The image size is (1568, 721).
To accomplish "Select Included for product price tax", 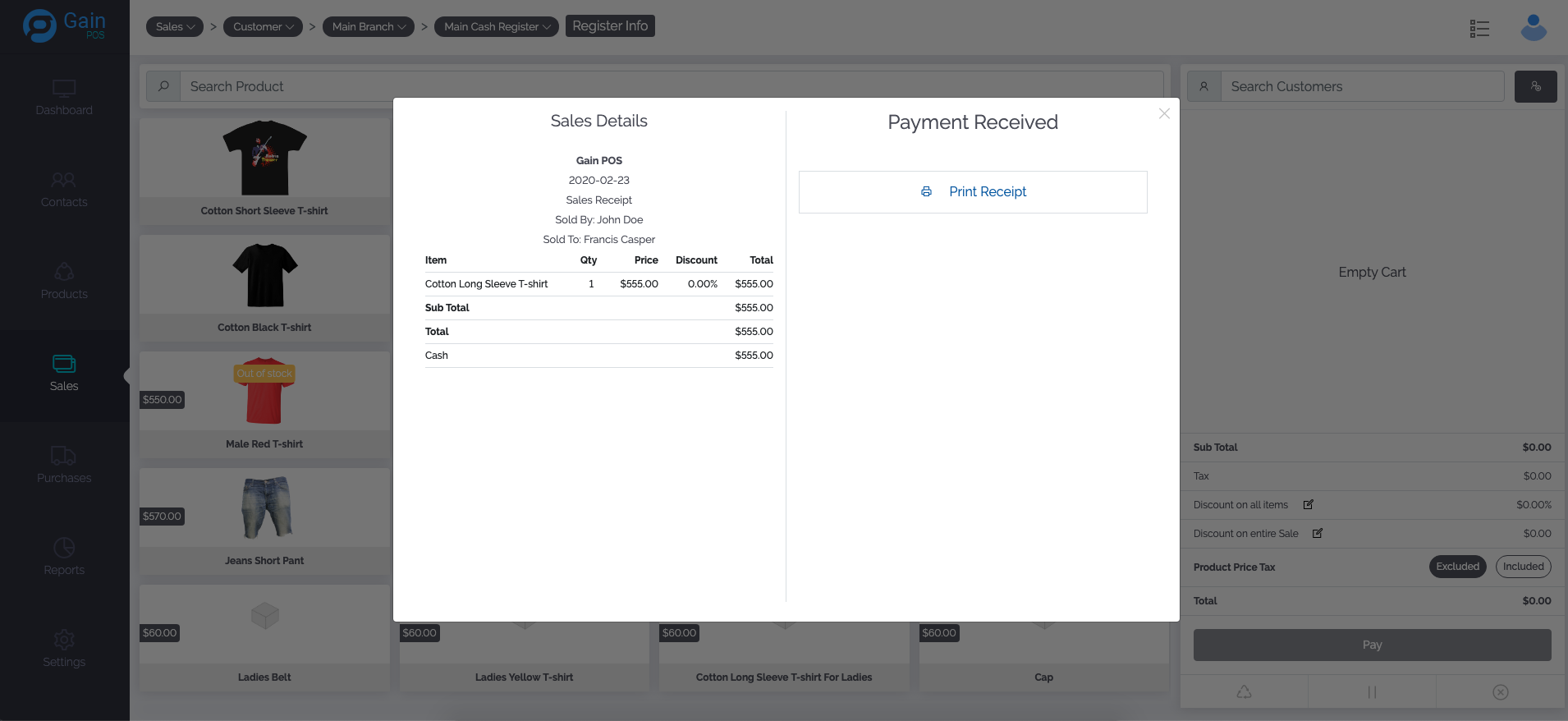I will [1523, 567].
